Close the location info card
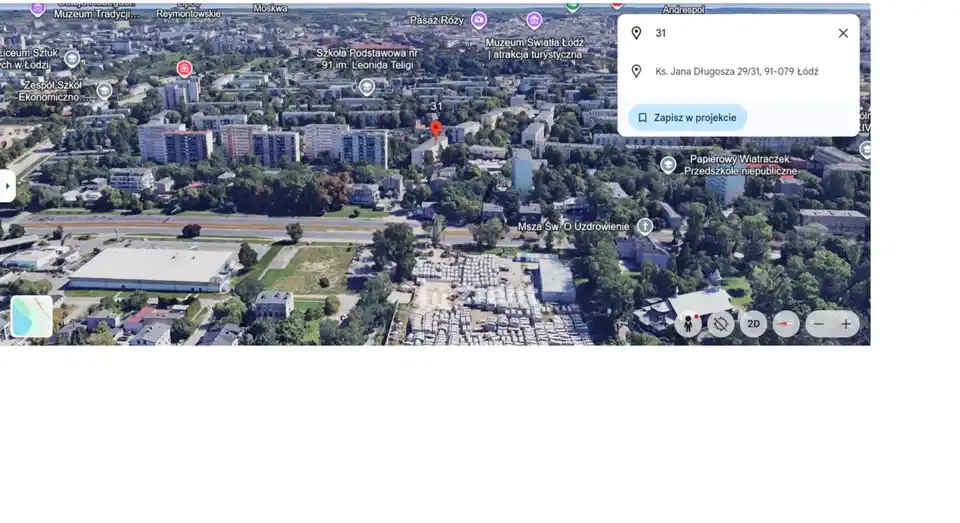The image size is (960, 523). [x=843, y=33]
